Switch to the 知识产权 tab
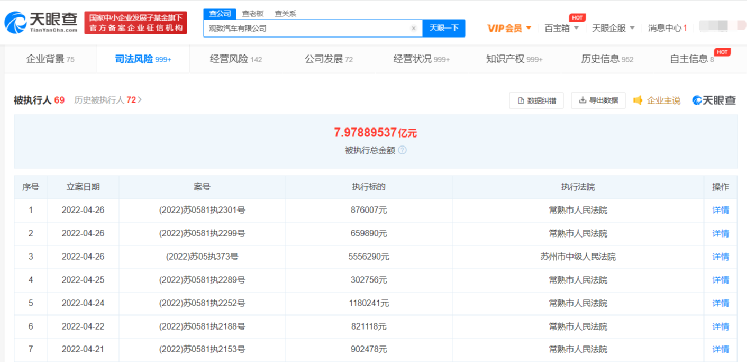This screenshot has width=747, height=362. pyautogui.click(x=514, y=59)
